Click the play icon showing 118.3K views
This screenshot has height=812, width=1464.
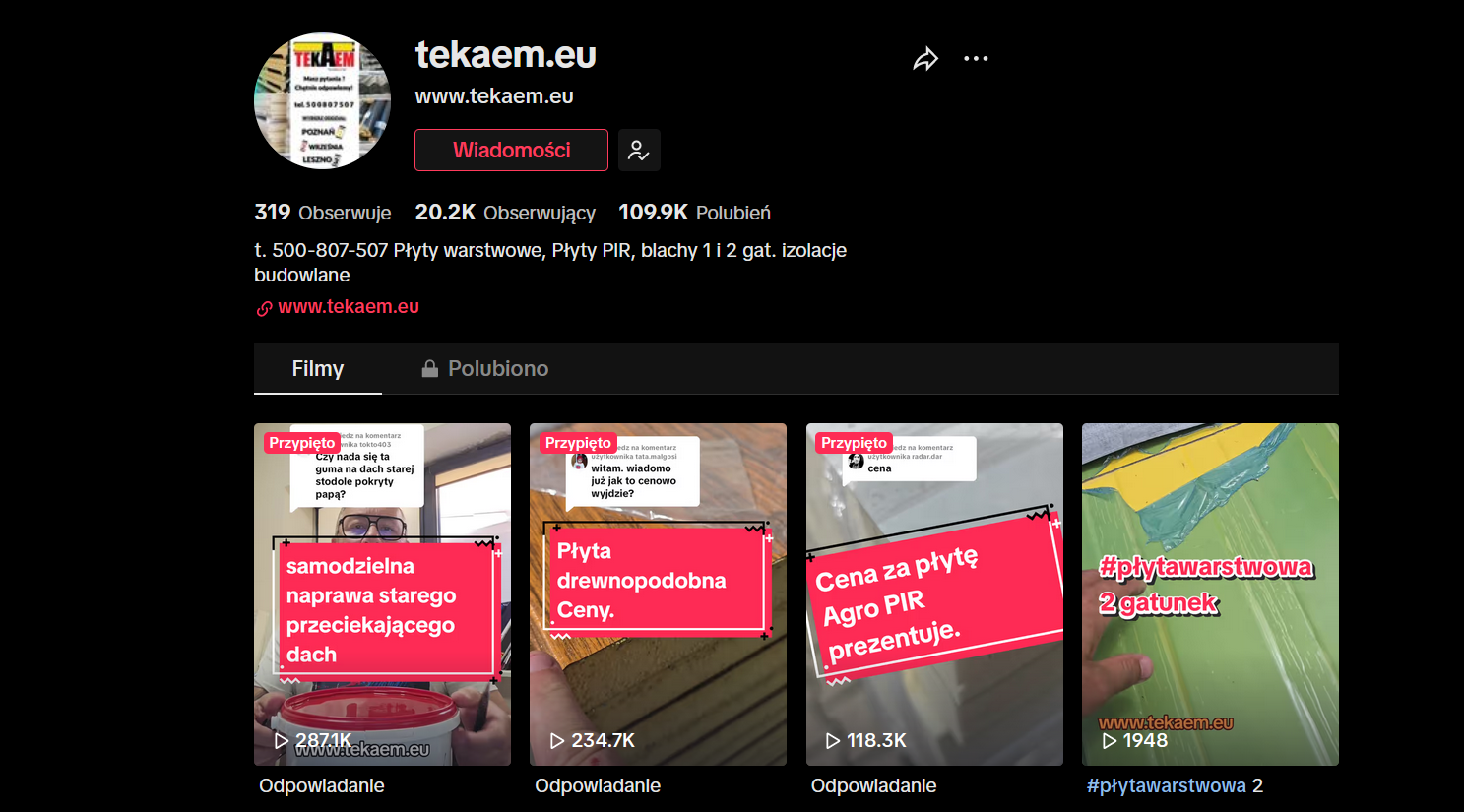[833, 740]
